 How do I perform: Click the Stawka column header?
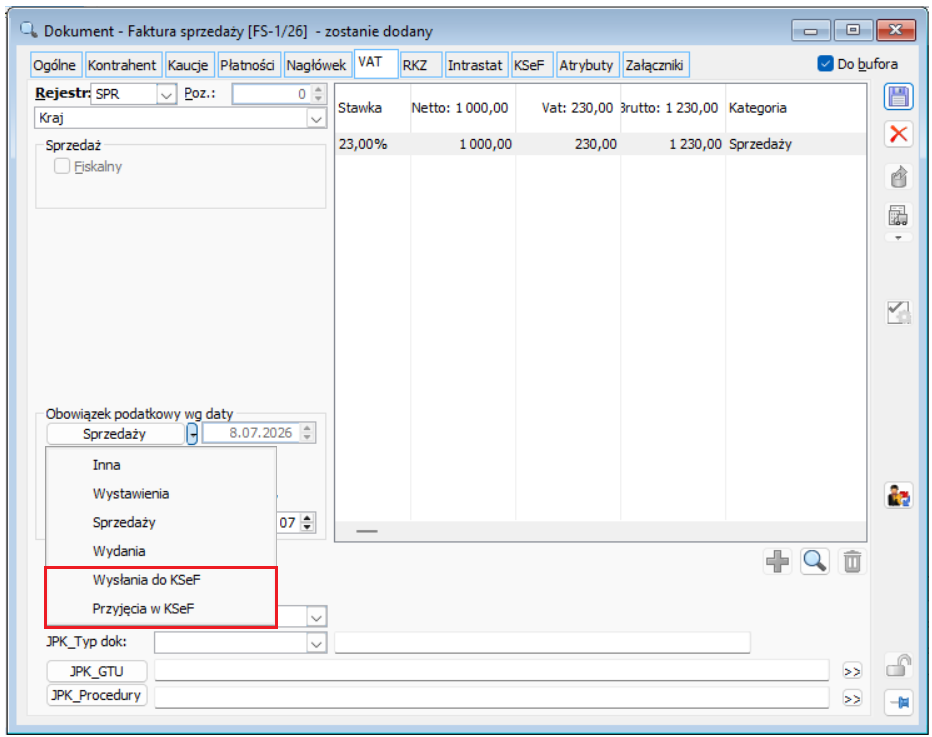[373, 108]
